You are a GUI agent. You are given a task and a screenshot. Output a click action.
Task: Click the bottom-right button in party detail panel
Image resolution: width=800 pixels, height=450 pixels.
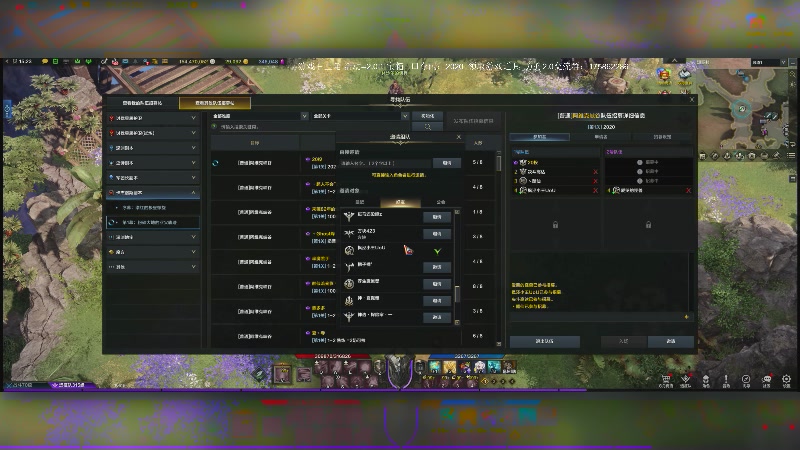[x=670, y=341]
